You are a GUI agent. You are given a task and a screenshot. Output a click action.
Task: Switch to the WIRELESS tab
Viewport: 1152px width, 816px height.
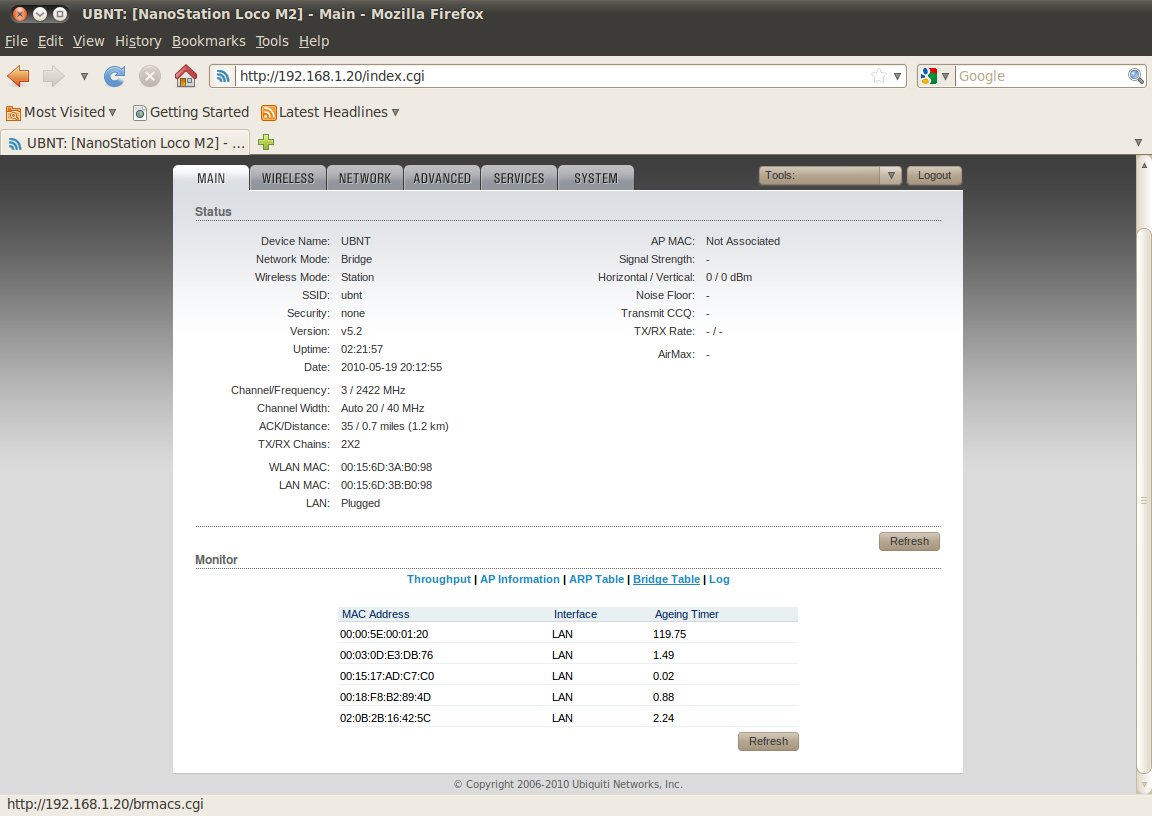pos(288,178)
